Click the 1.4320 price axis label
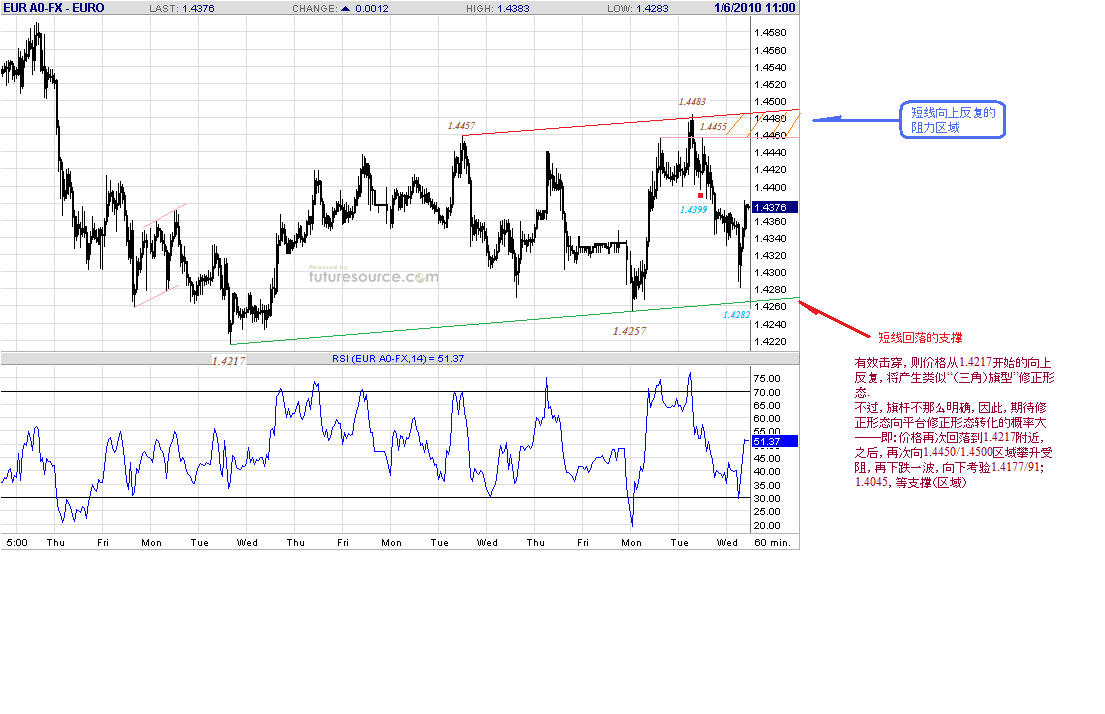Screen dimensions: 1105x714 pyautogui.click(x=770, y=255)
